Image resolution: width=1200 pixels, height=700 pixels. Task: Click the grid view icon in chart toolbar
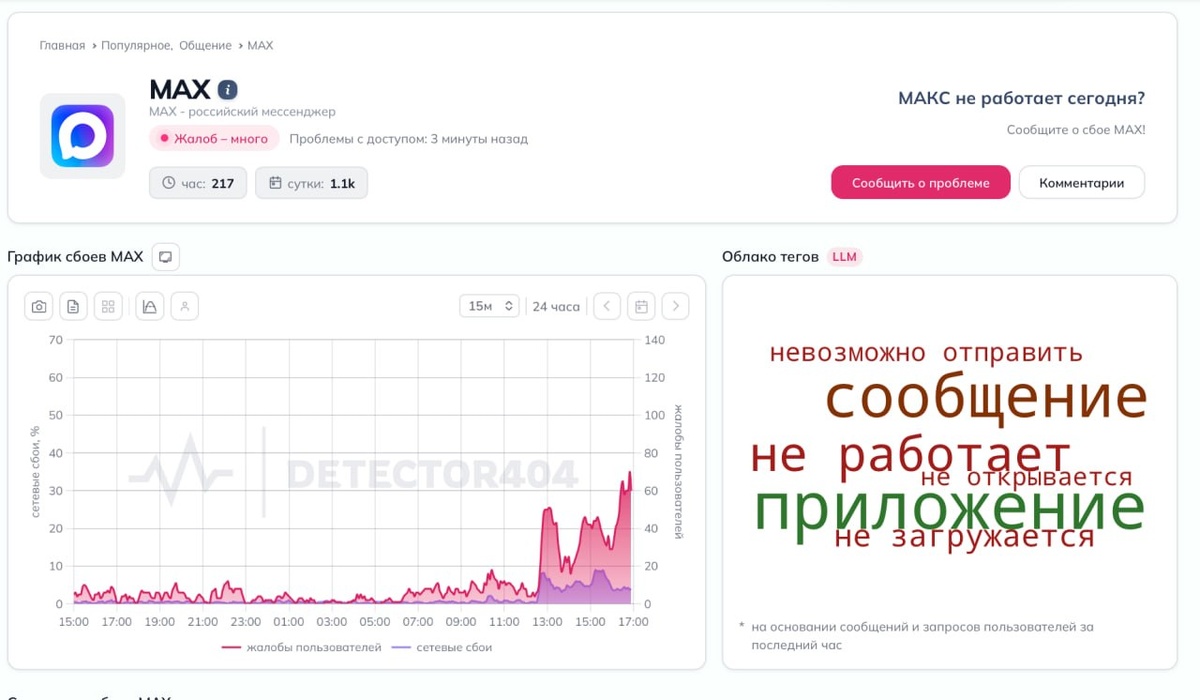point(108,307)
